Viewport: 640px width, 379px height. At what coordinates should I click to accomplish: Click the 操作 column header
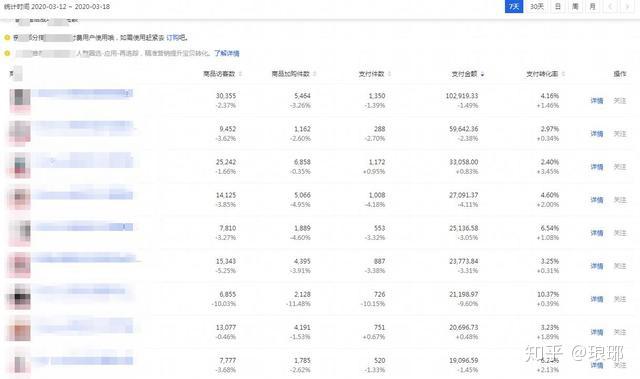[x=620, y=74]
